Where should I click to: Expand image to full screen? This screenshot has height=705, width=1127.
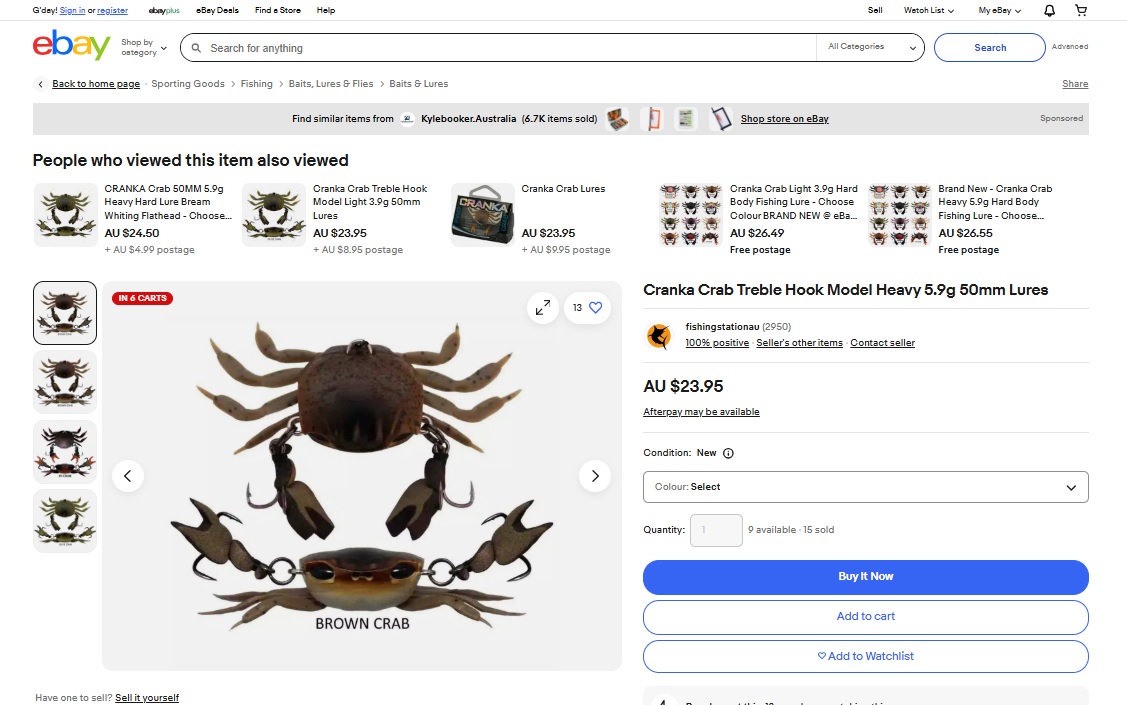click(x=543, y=308)
